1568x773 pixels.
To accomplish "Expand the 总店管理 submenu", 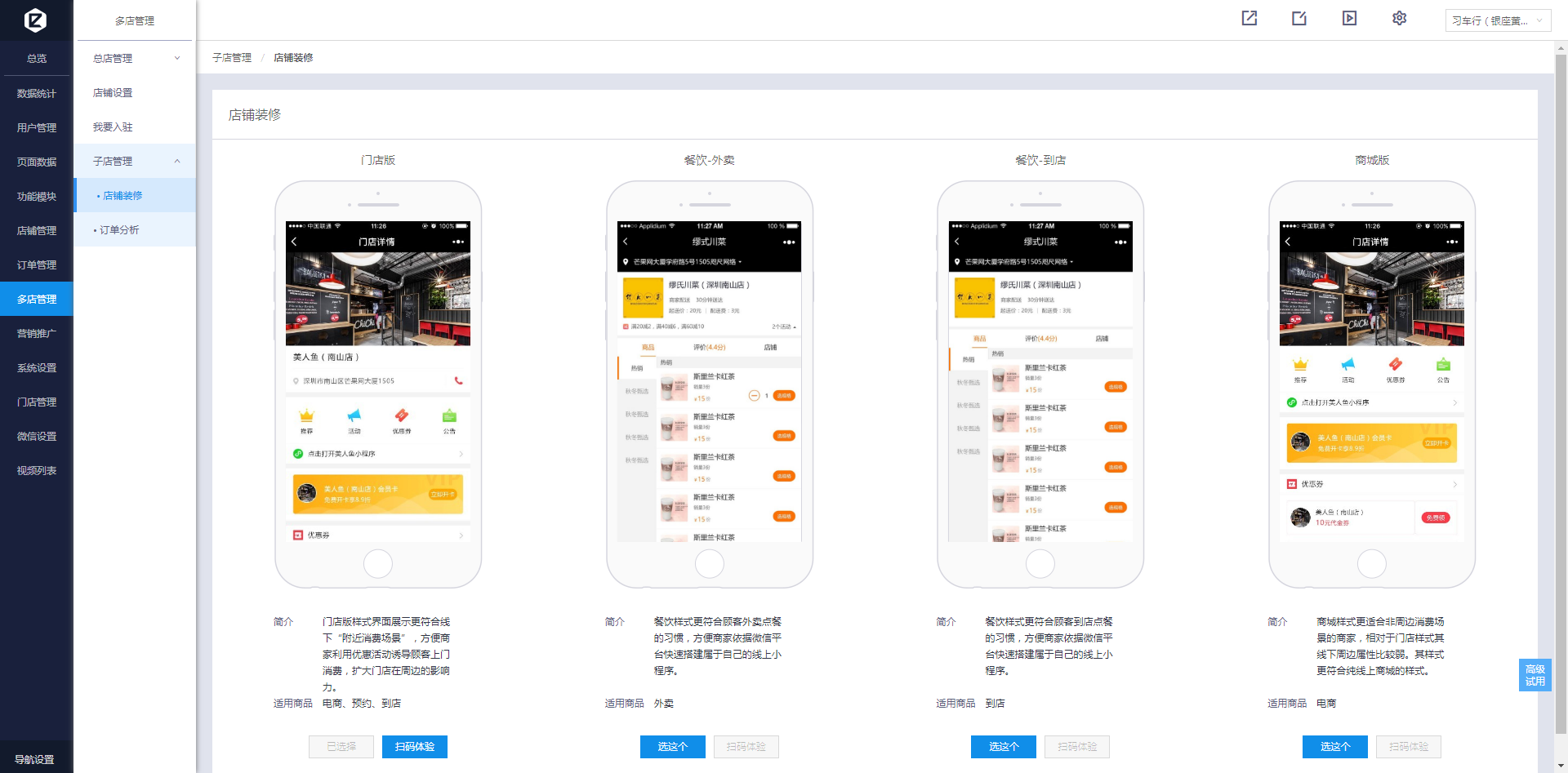I will (135, 58).
